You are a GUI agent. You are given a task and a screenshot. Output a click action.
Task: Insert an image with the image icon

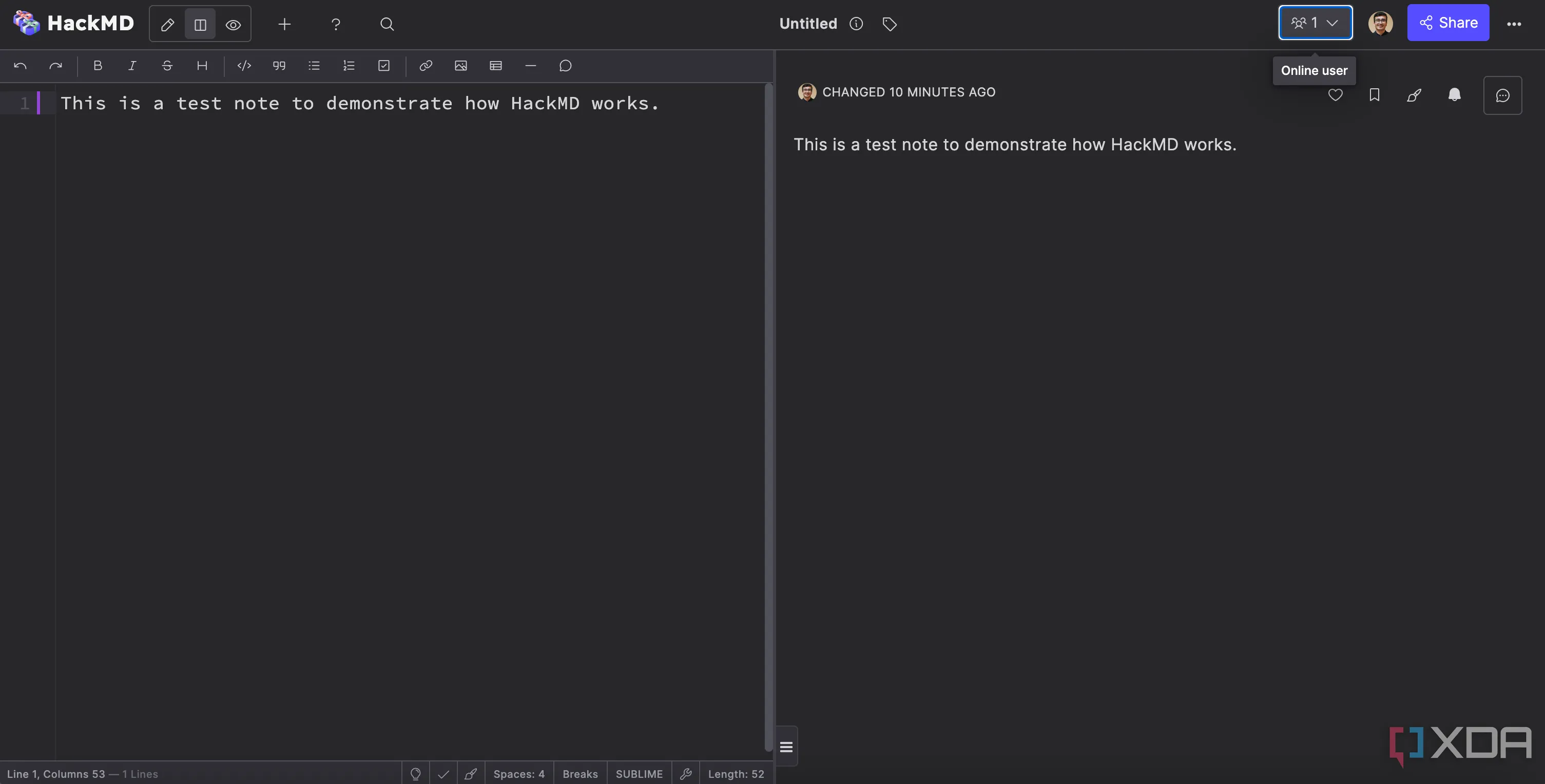[460, 66]
